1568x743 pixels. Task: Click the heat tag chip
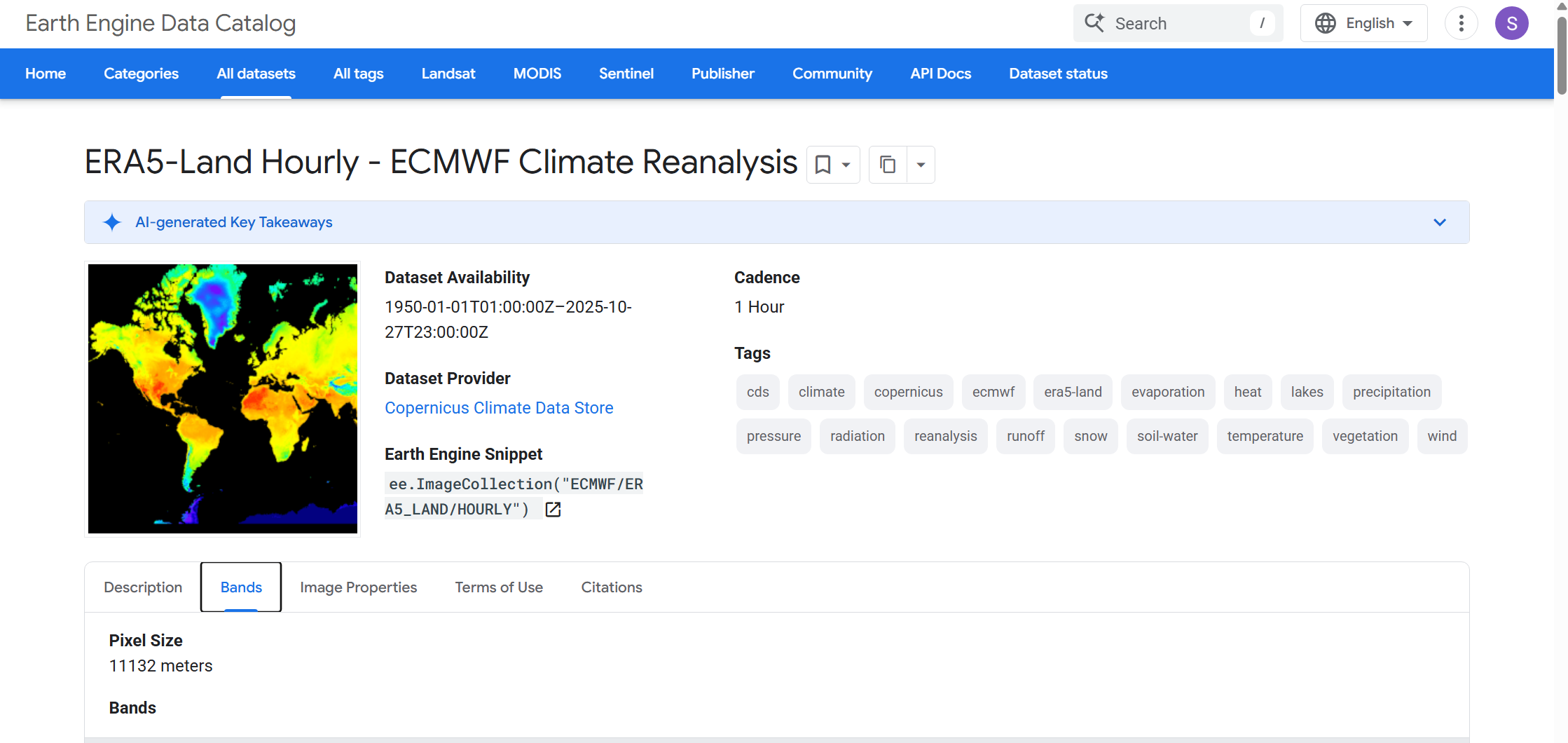coord(1248,393)
